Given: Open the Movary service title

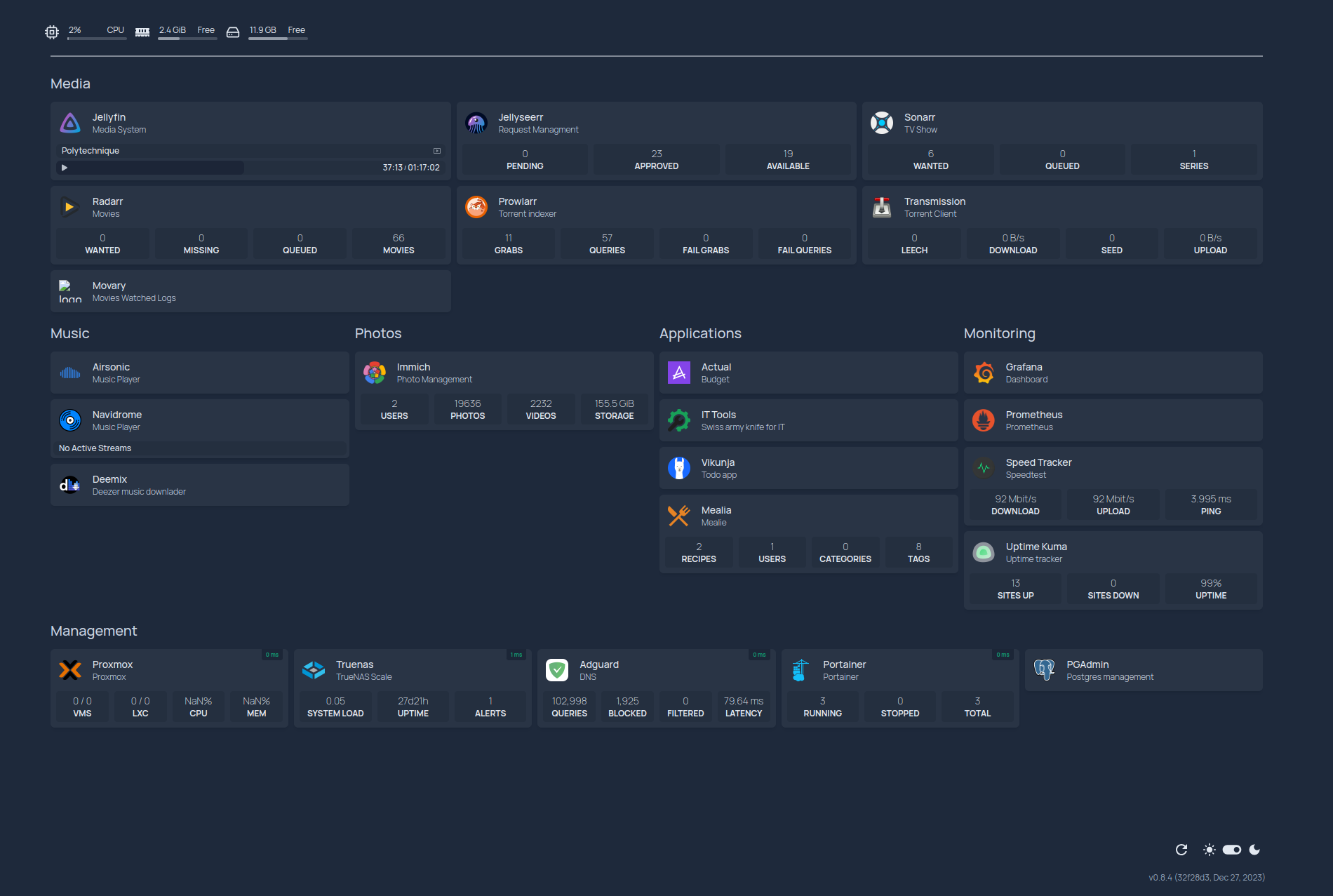Looking at the screenshot, I should tap(109, 286).
